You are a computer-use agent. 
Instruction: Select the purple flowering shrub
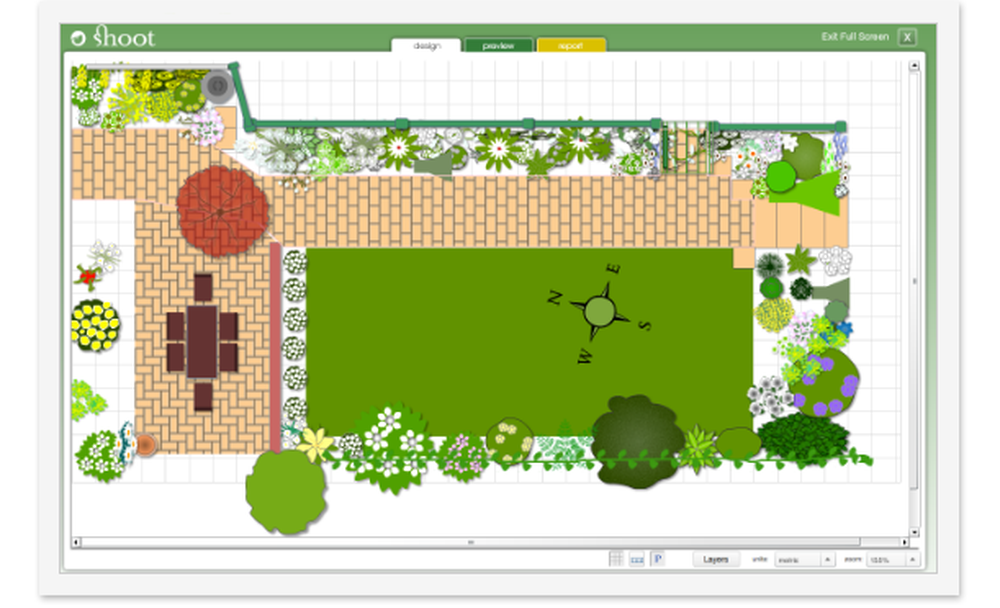pos(825,383)
